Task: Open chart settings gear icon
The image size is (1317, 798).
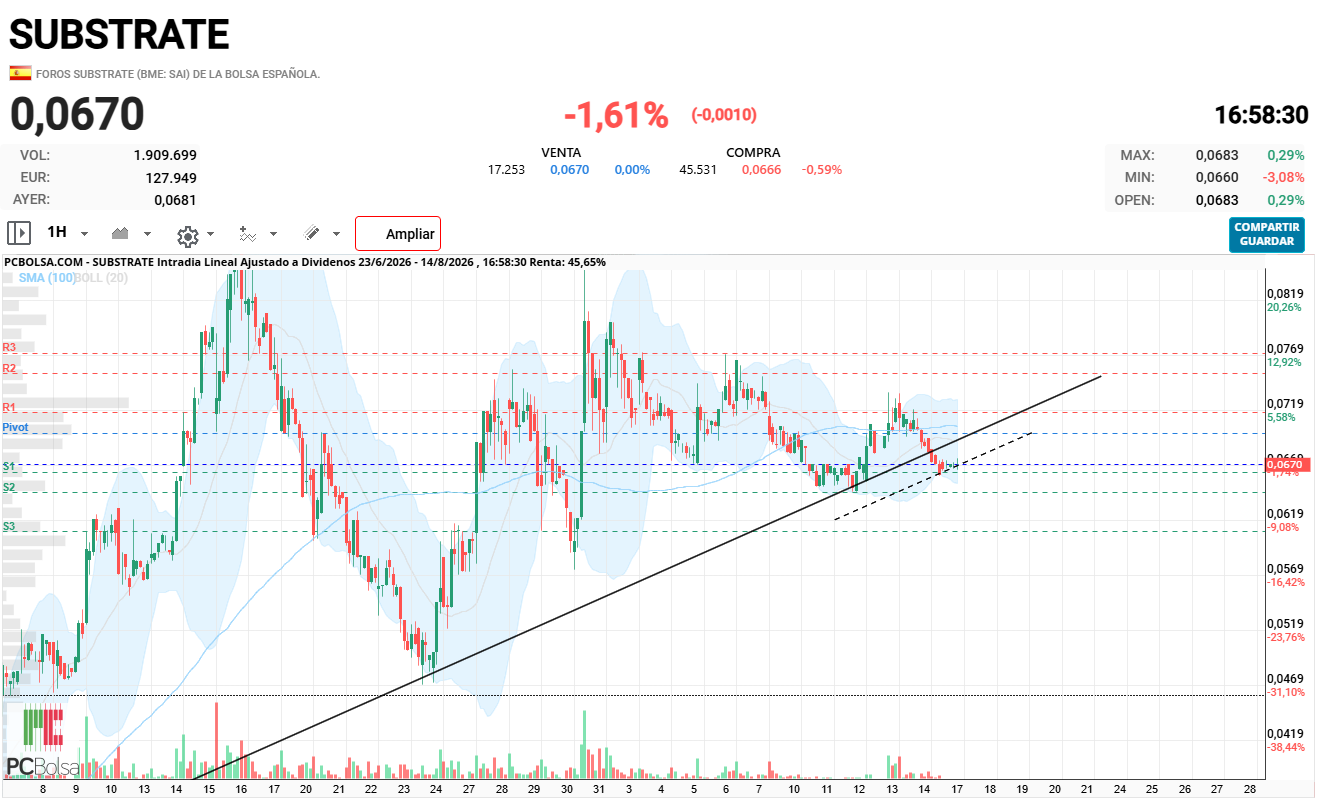Action: pos(187,235)
